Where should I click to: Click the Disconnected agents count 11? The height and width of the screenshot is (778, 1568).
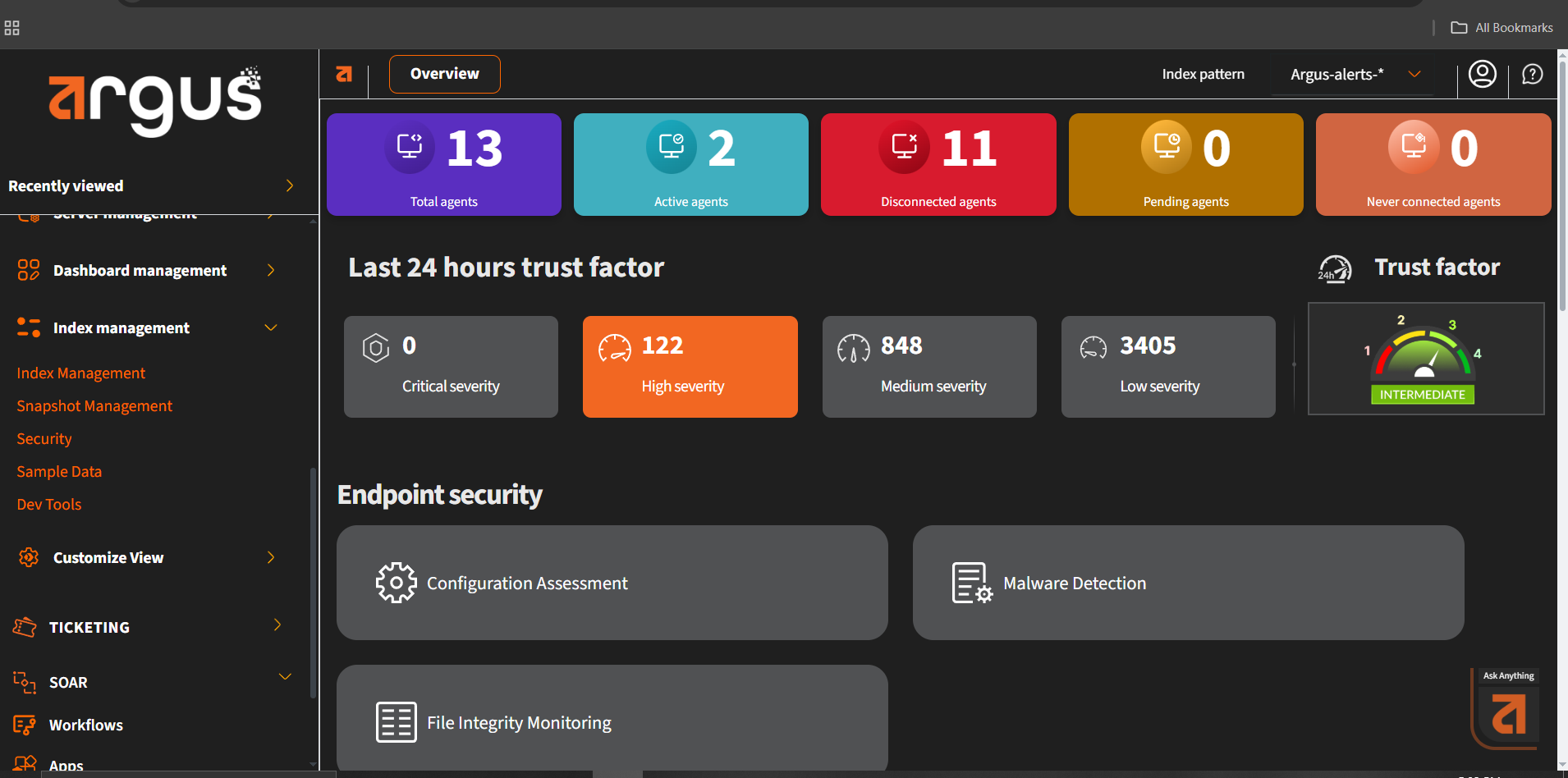coord(970,149)
